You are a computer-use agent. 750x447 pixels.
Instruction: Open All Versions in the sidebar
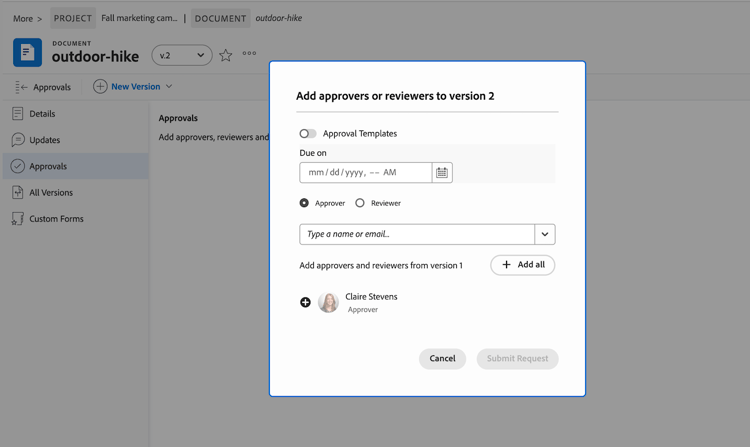[x=50, y=193]
